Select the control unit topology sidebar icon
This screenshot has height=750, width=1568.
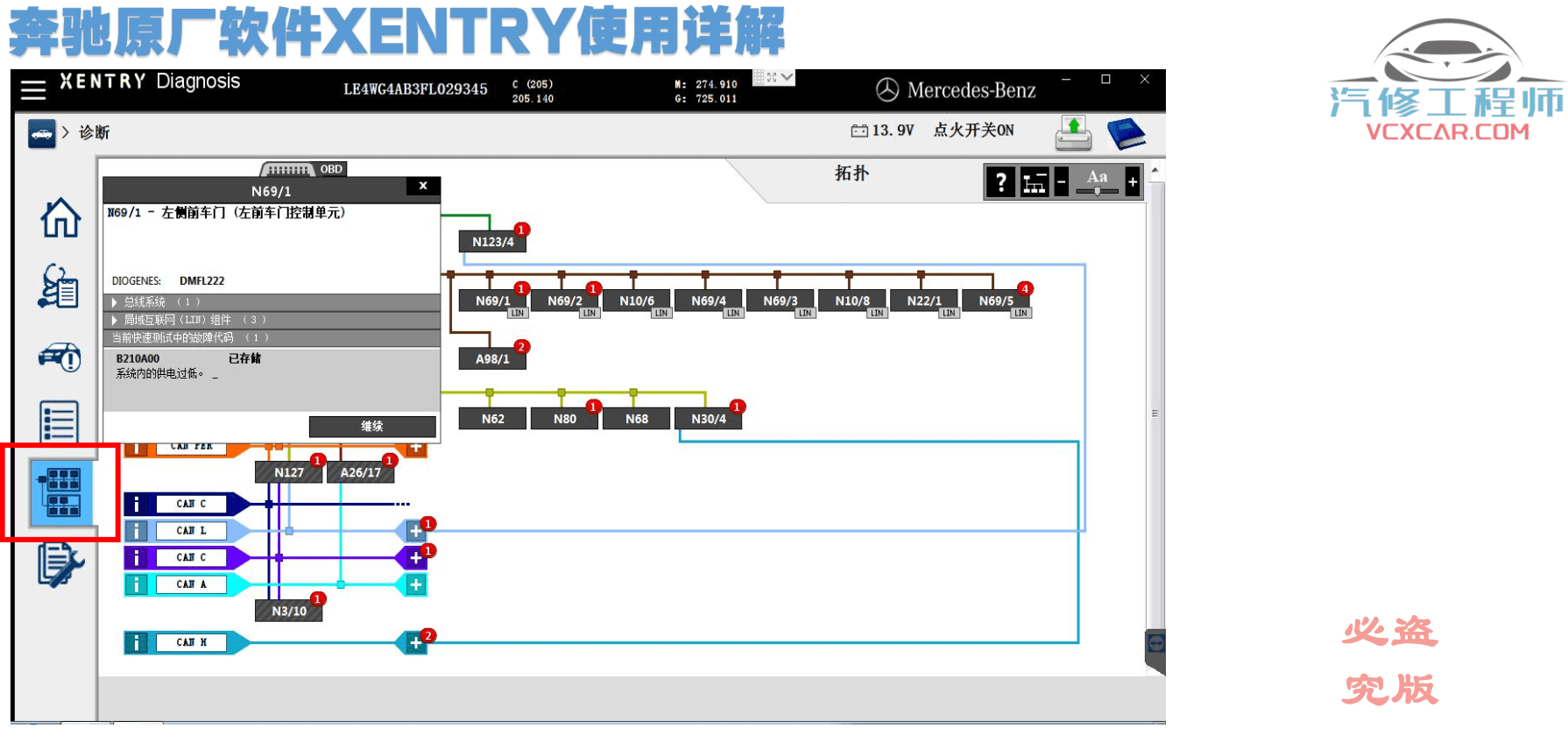[62, 492]
